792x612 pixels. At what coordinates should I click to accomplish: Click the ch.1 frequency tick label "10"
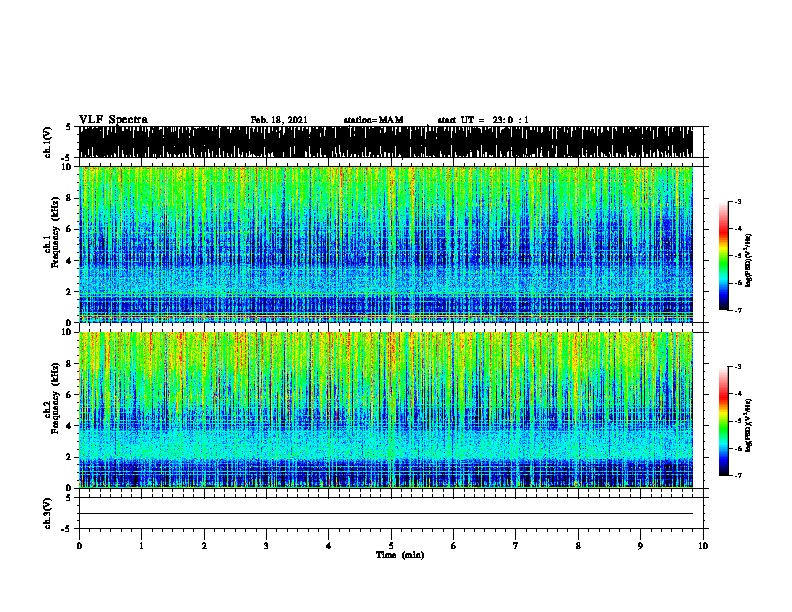[x=67, y=167]
